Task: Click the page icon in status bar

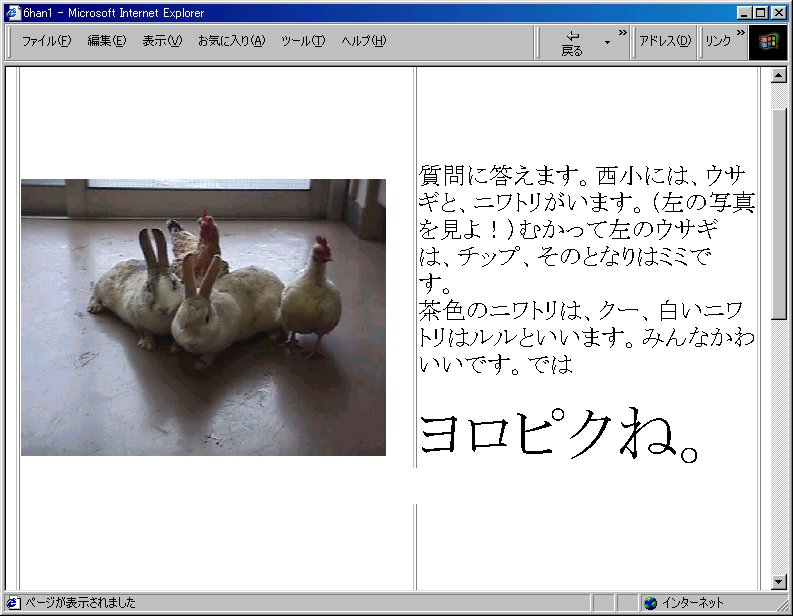Action: (13, 603)
